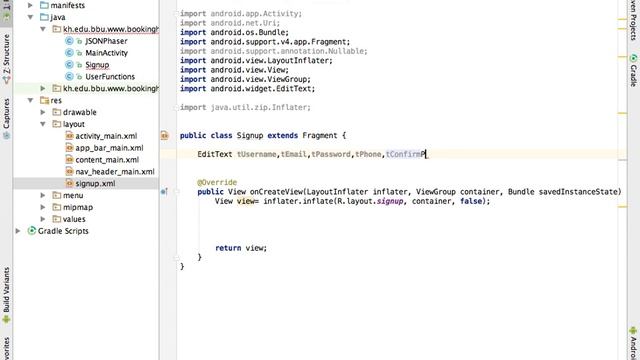Viewport: 640px width, 360px height.
Task: Click the drawable folder icon
Action: [x=57, y=112]
